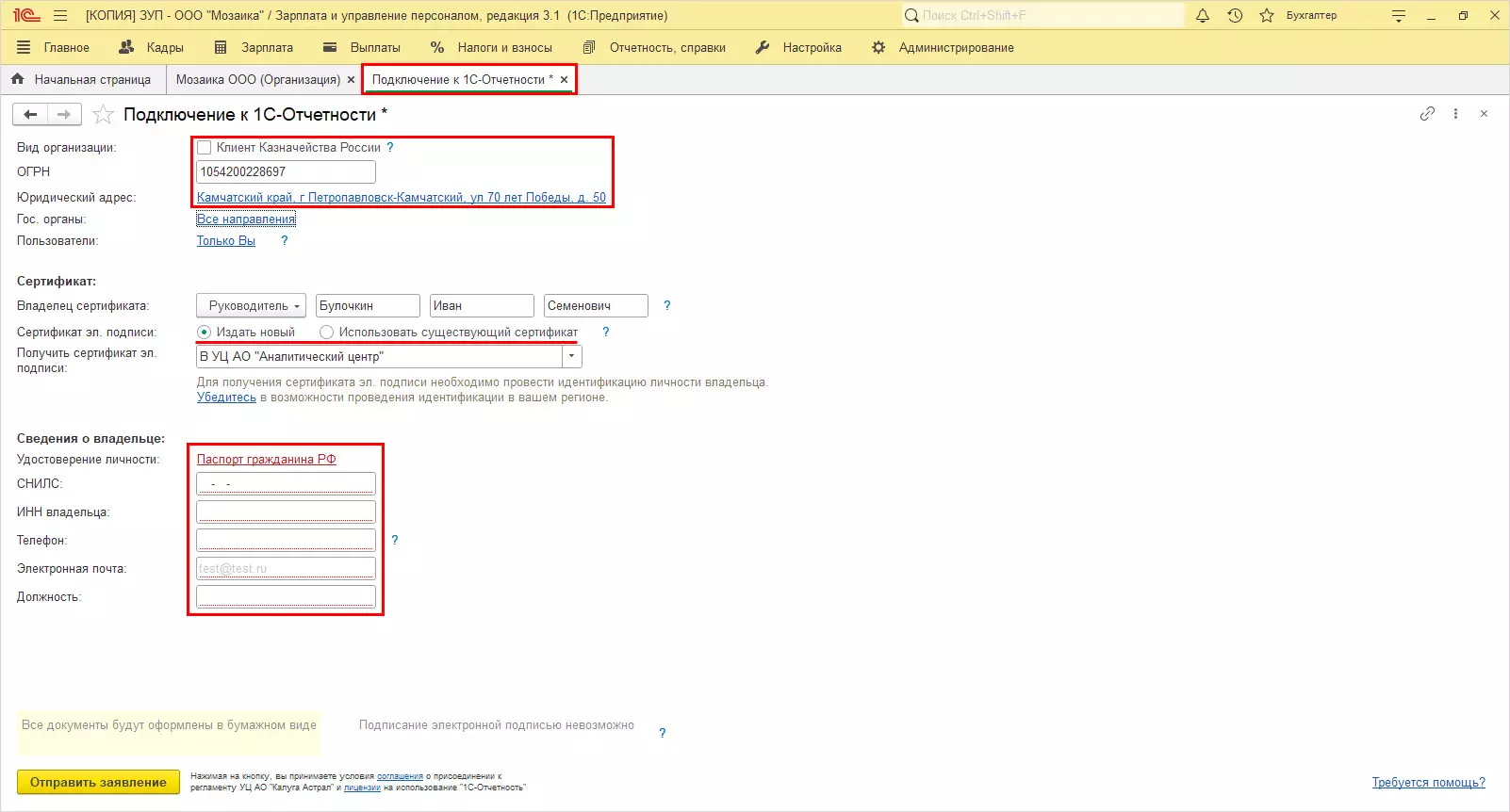The image size is (1510, 812).
Task: Open the Зарплата menu section
Action: pos(254,48)
